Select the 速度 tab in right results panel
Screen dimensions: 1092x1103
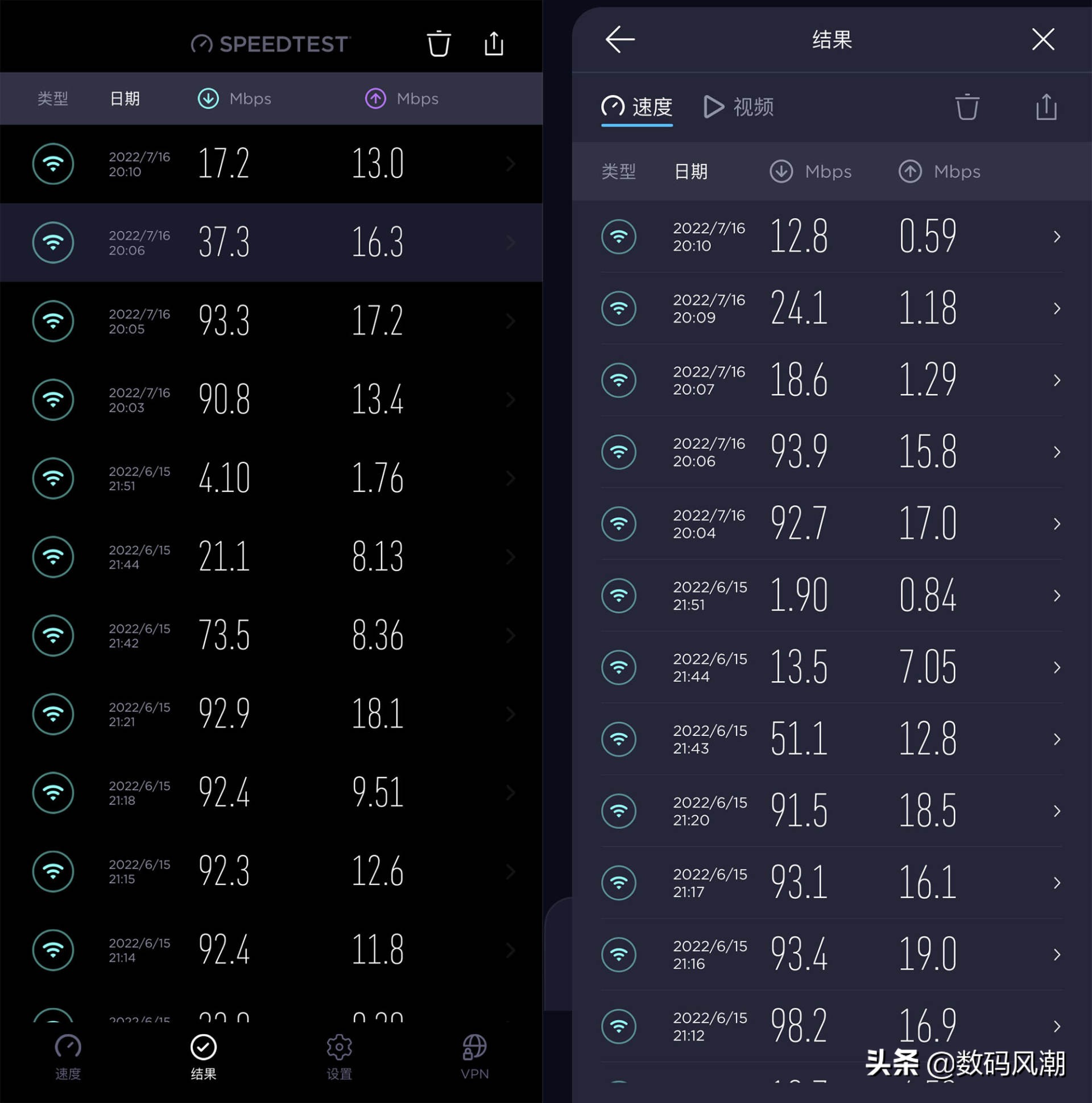(636, 107)
